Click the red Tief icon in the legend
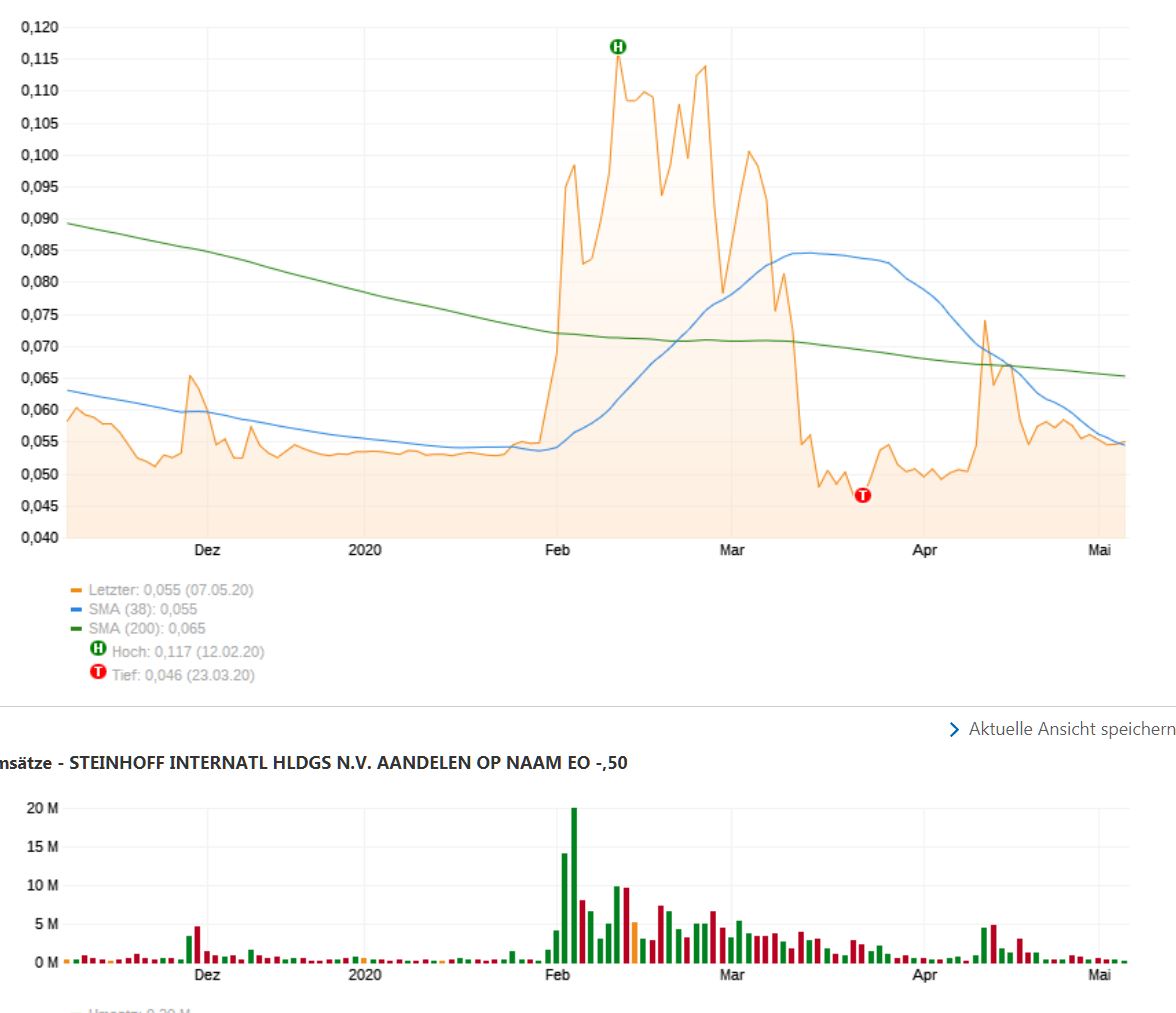The height and width of the screenshot is (1013, 1176). (x=97, y=672)
